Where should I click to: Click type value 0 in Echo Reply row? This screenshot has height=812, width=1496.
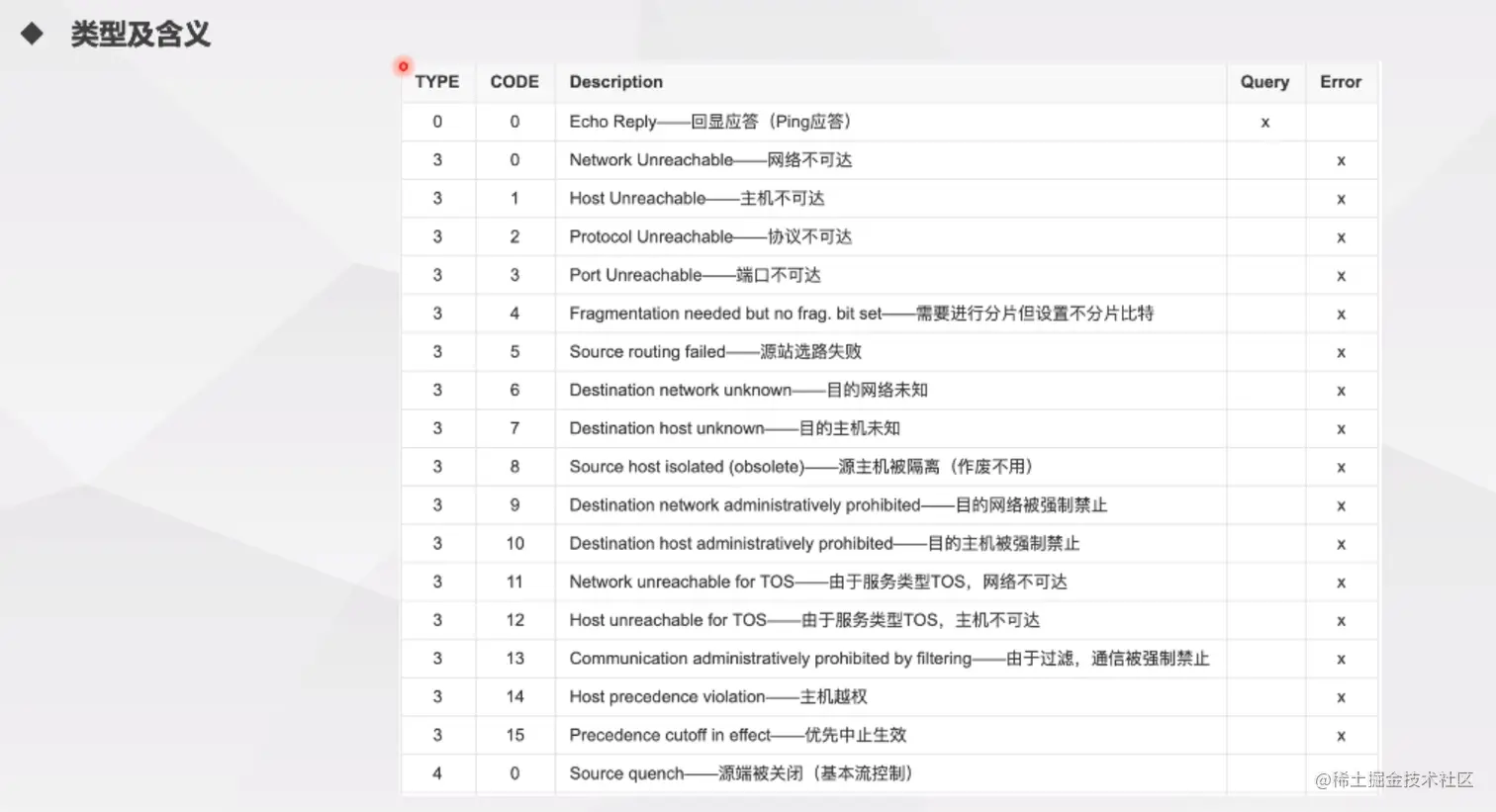point(437,122)
